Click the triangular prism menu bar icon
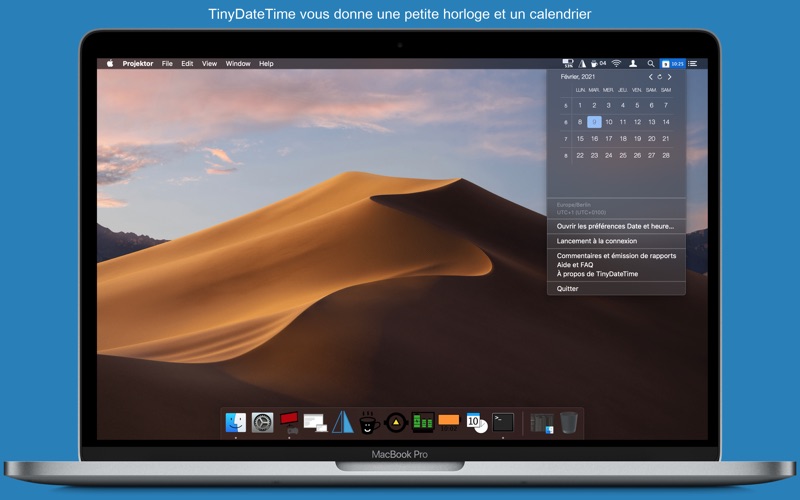The height and width of the screenshot is (500, 800). click(x=582, y=63)
